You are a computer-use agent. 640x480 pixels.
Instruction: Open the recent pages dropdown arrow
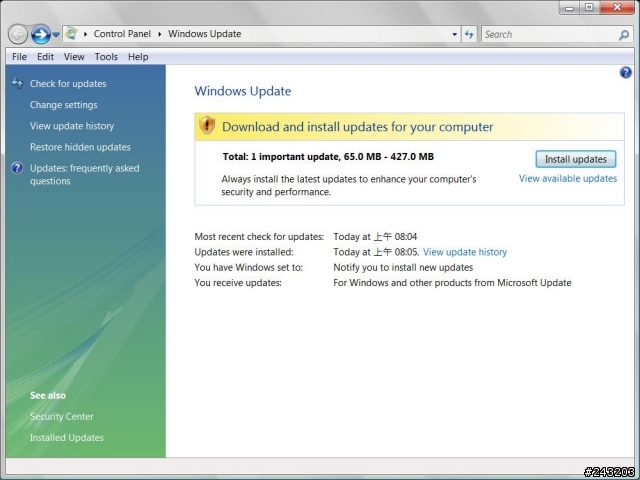point(56,35)
